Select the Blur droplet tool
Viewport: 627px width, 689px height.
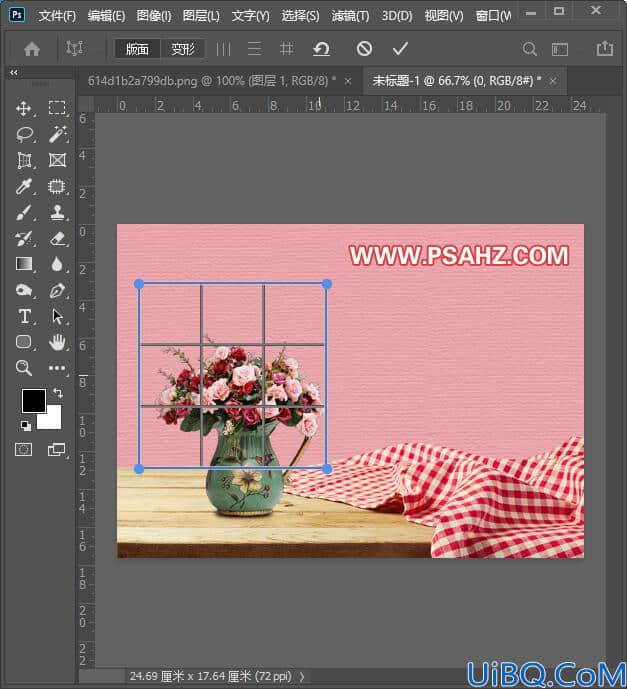[57, 264]
